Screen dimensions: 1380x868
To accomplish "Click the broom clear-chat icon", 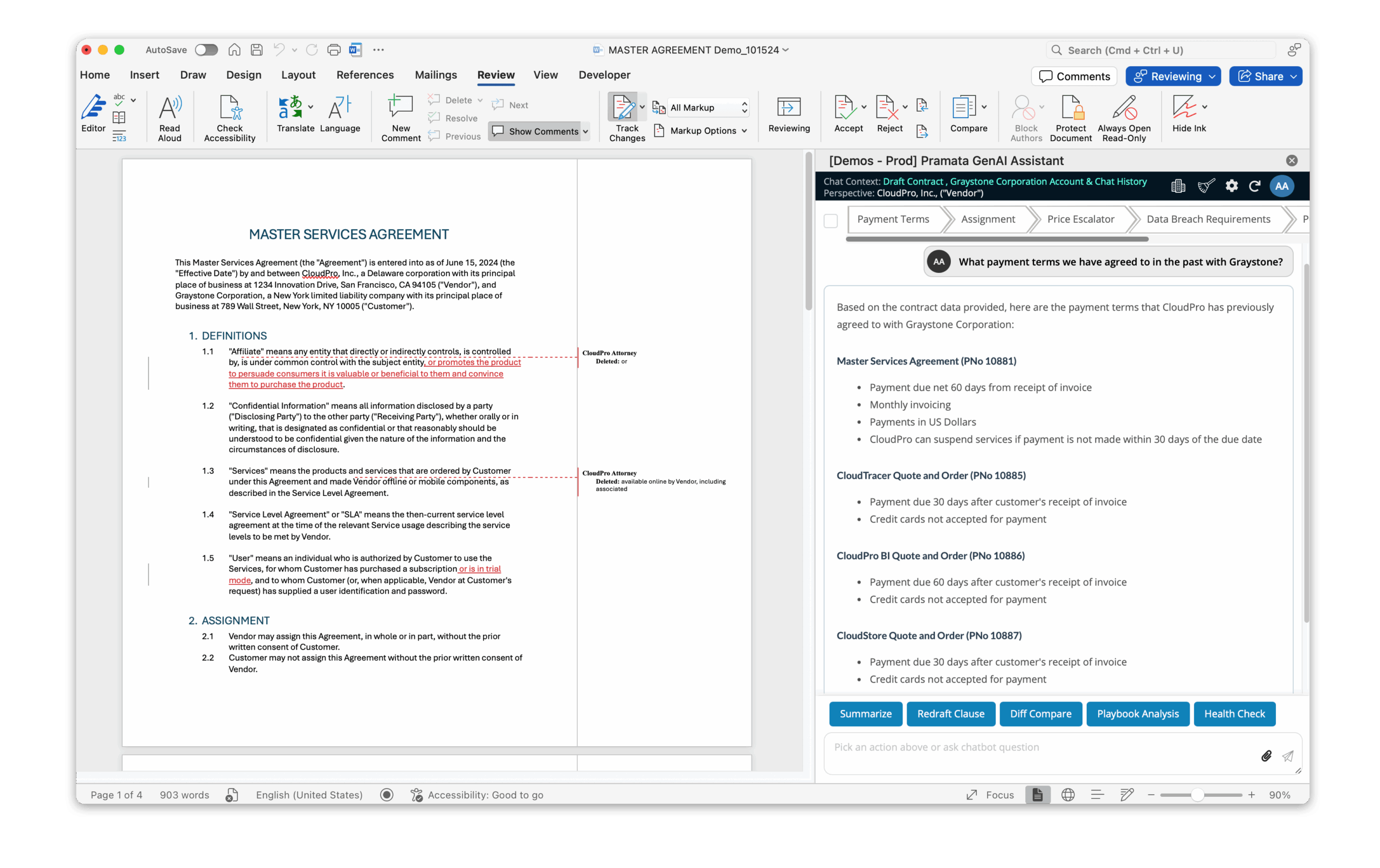I will click(1205, 186).
